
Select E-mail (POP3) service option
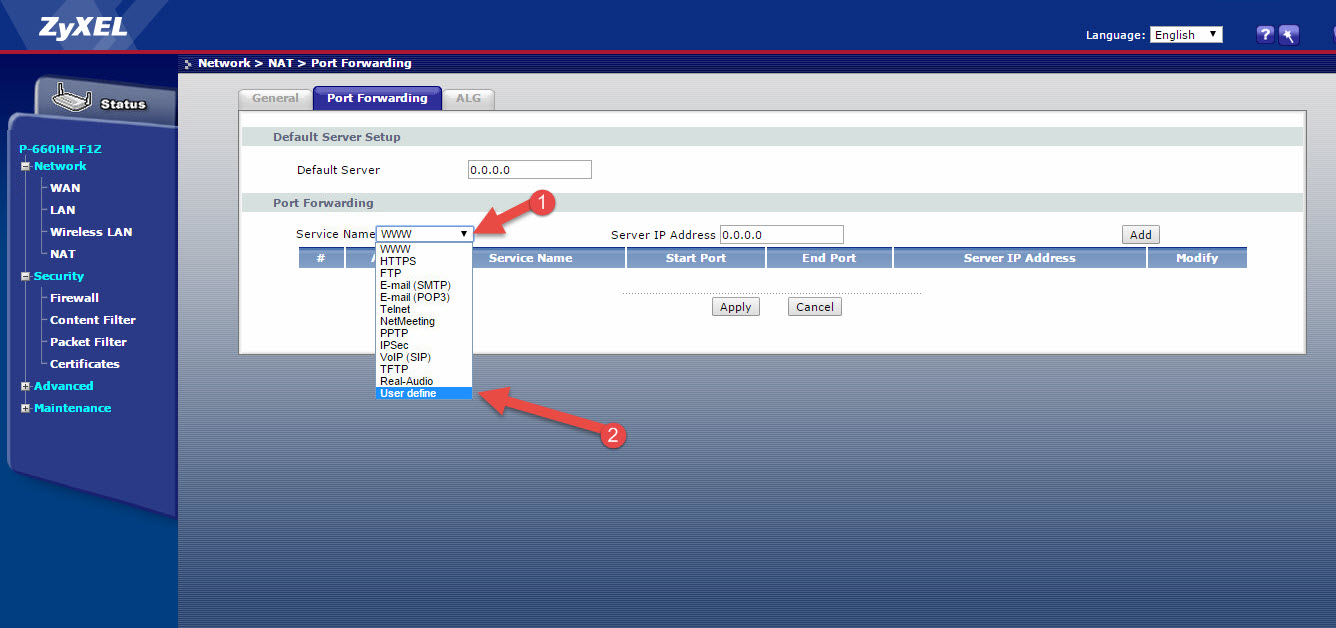pyautogui.click(x=423, y=297)
